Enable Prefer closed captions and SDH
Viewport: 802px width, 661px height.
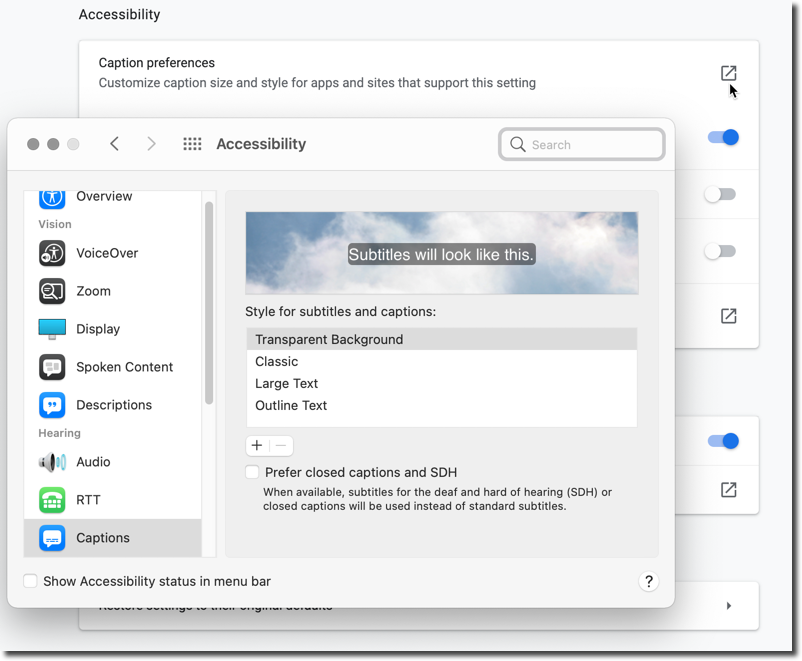click(252, 472)
